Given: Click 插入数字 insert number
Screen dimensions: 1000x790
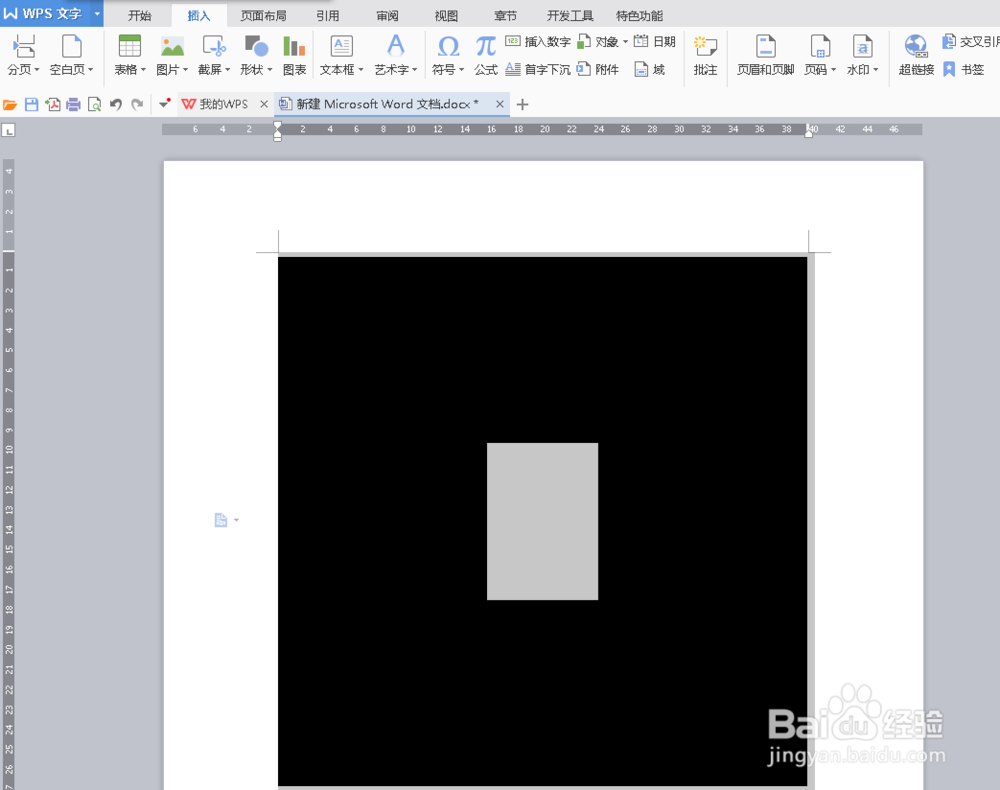Looking at the screenshot, I should [x=538, y=41].
